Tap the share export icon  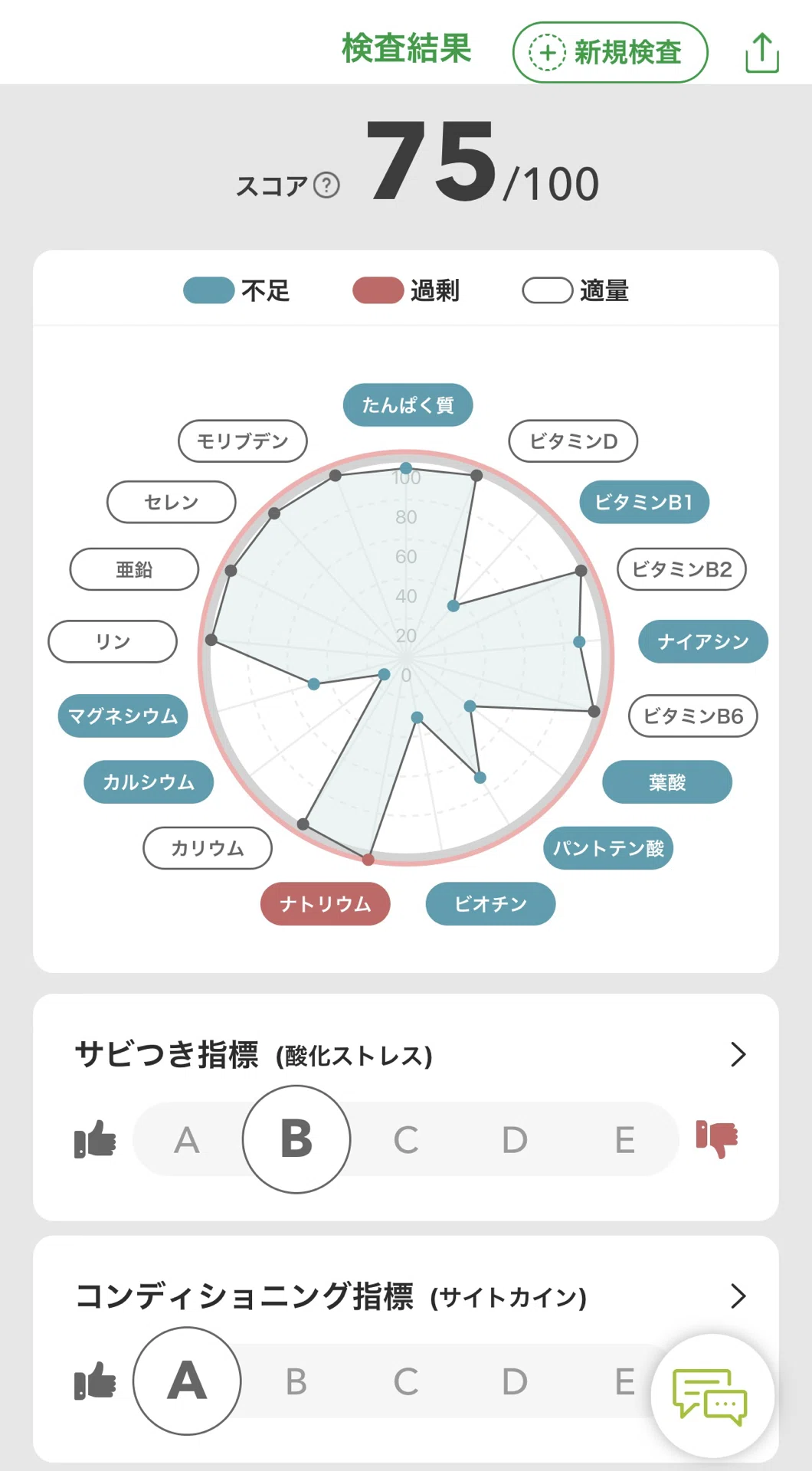[x=762, y=53]
